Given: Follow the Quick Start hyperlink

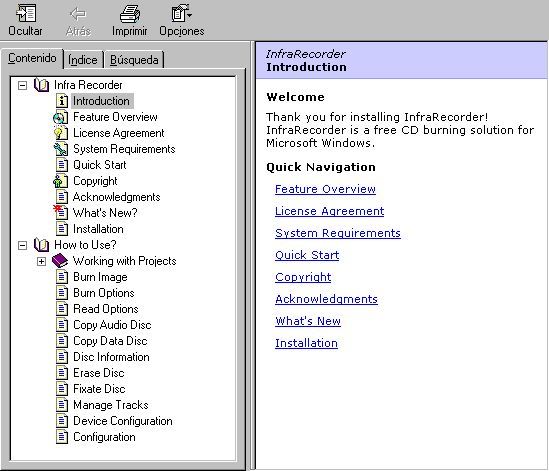Looking at the screenshot, I should coord(307,255).
